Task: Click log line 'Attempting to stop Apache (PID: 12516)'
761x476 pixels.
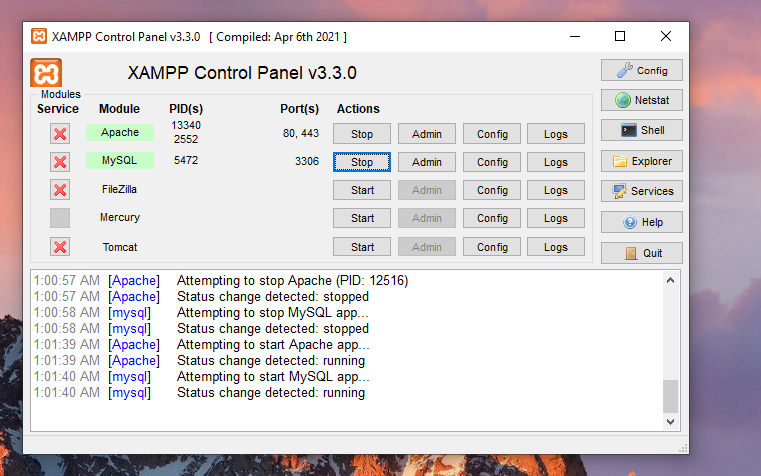Action: (293, 280)
